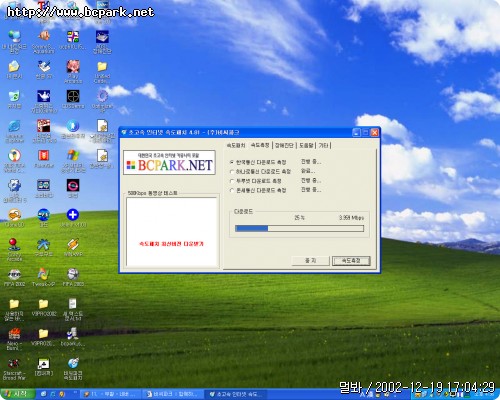
Task: Open the 내 문서 My Documents icon
Action: (14, 69)
